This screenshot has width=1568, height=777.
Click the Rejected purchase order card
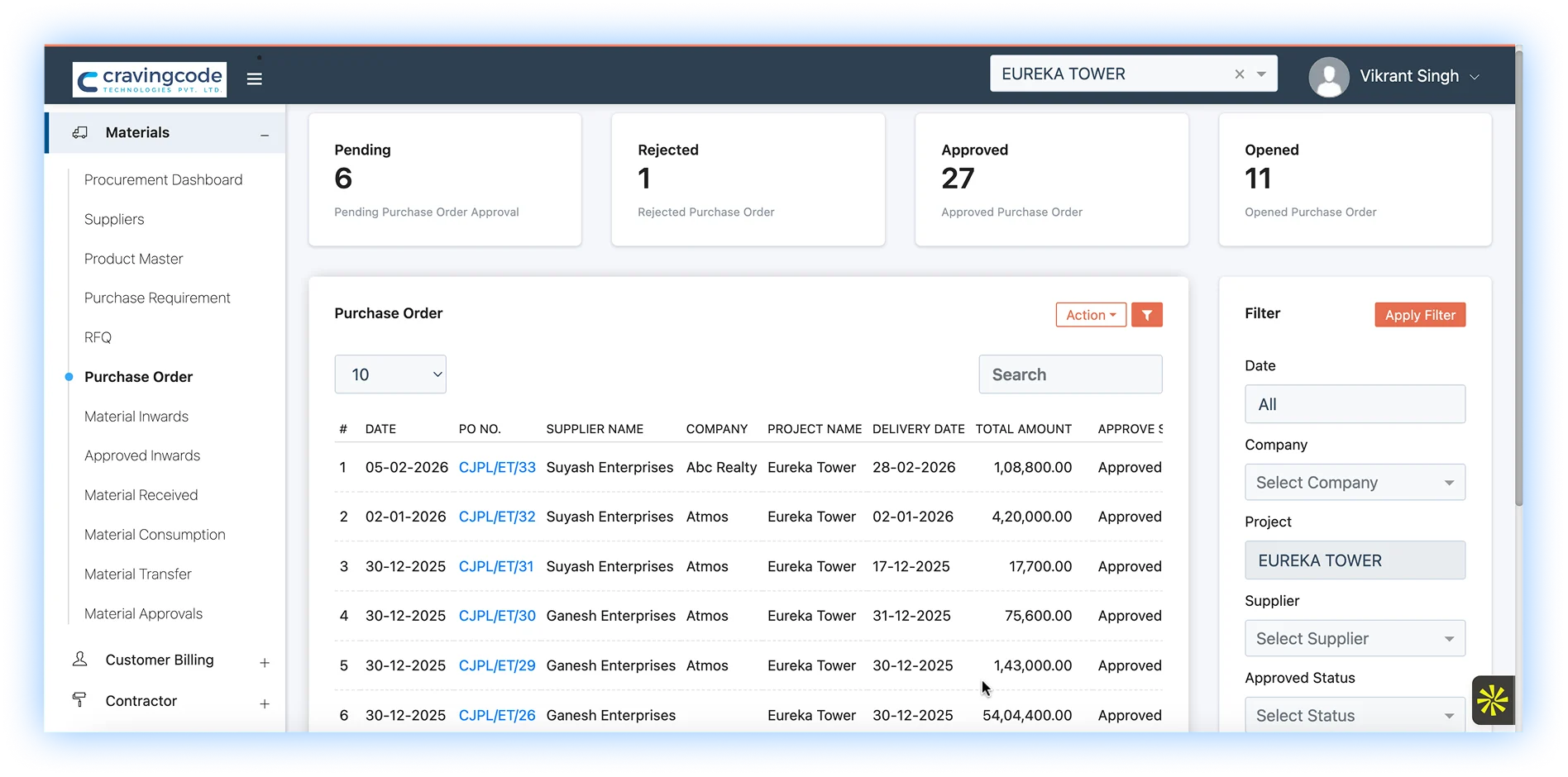(748, 179)
